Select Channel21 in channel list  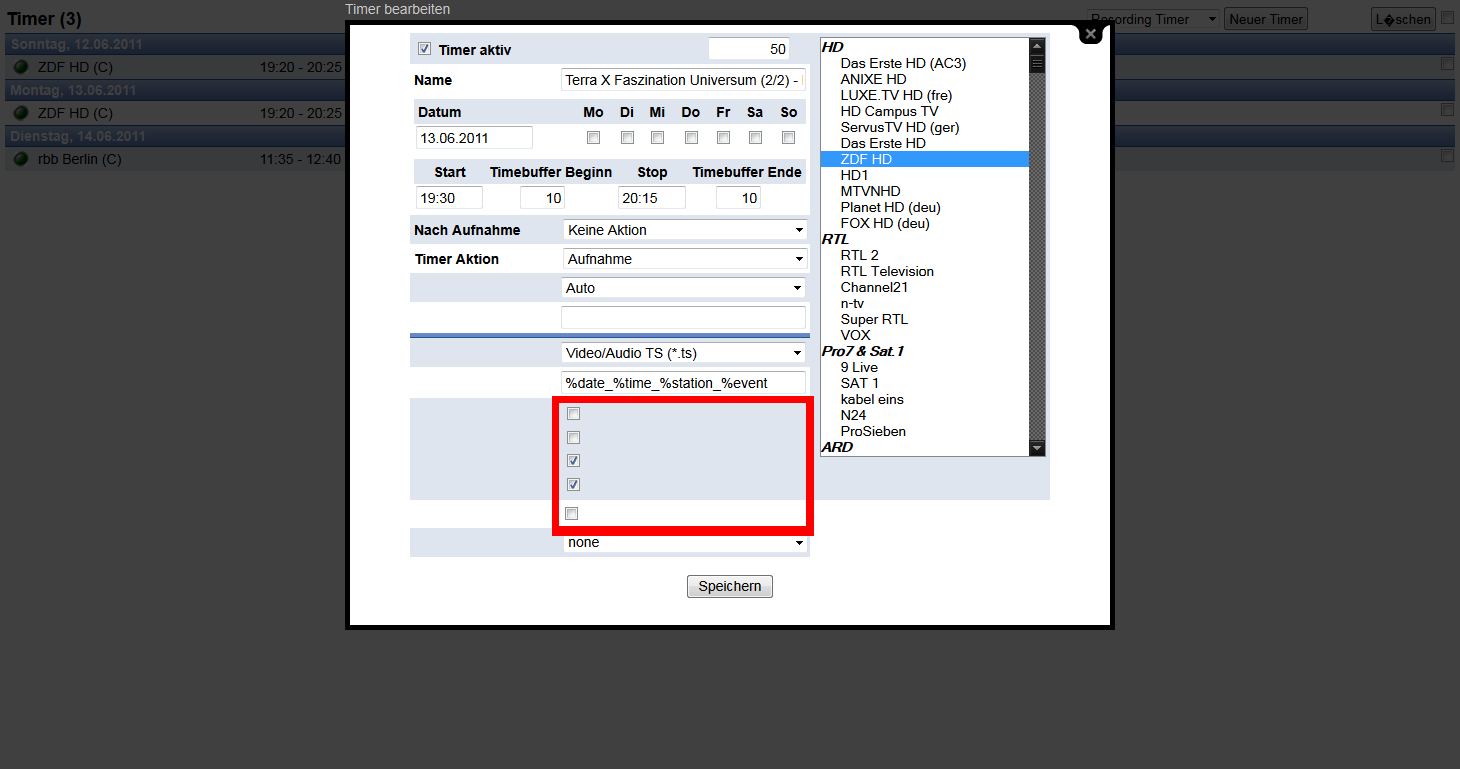click(x=873, y=287)
